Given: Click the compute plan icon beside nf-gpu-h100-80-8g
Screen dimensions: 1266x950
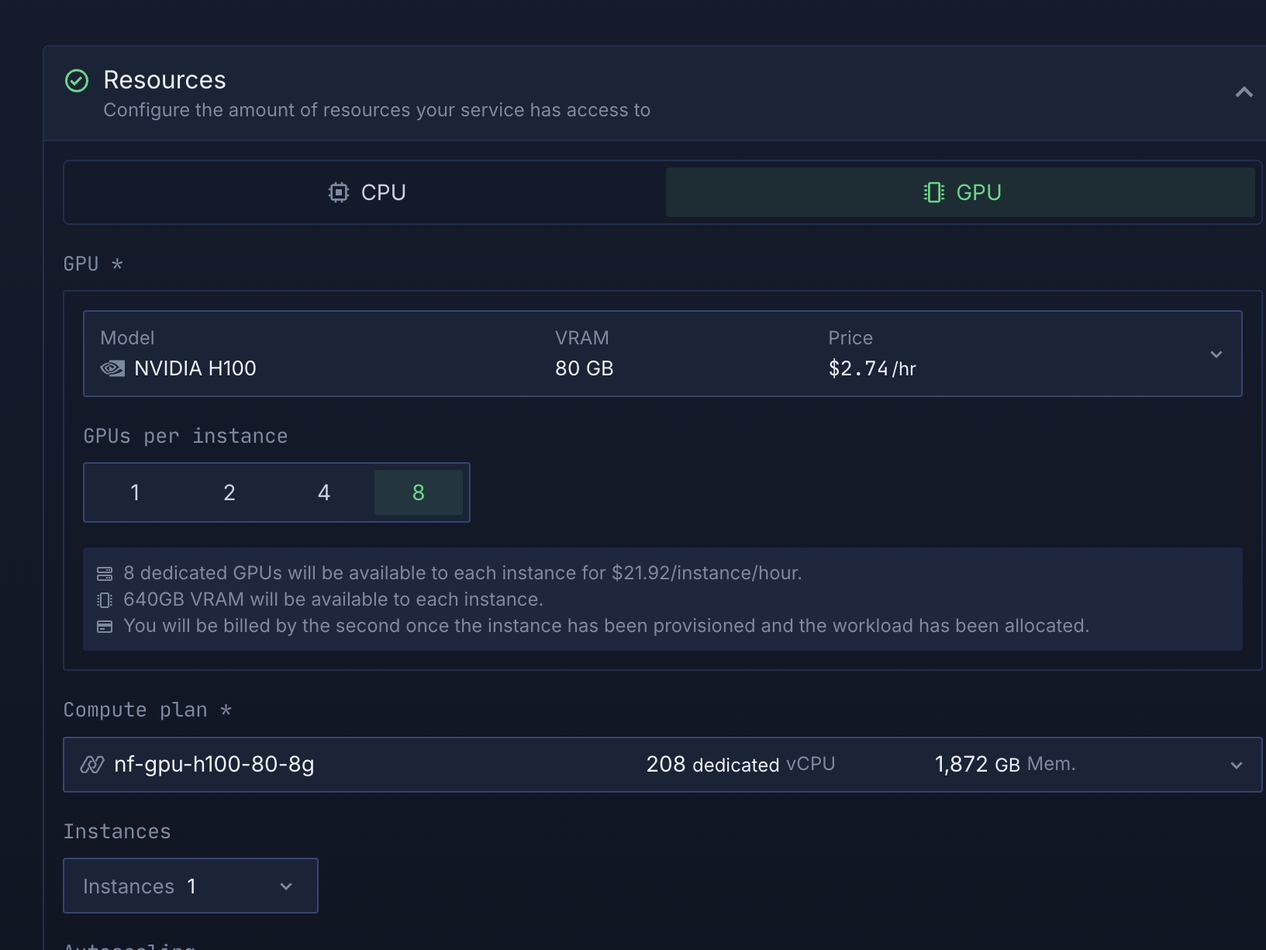Looking at the screenshot, I should [92, 765].
